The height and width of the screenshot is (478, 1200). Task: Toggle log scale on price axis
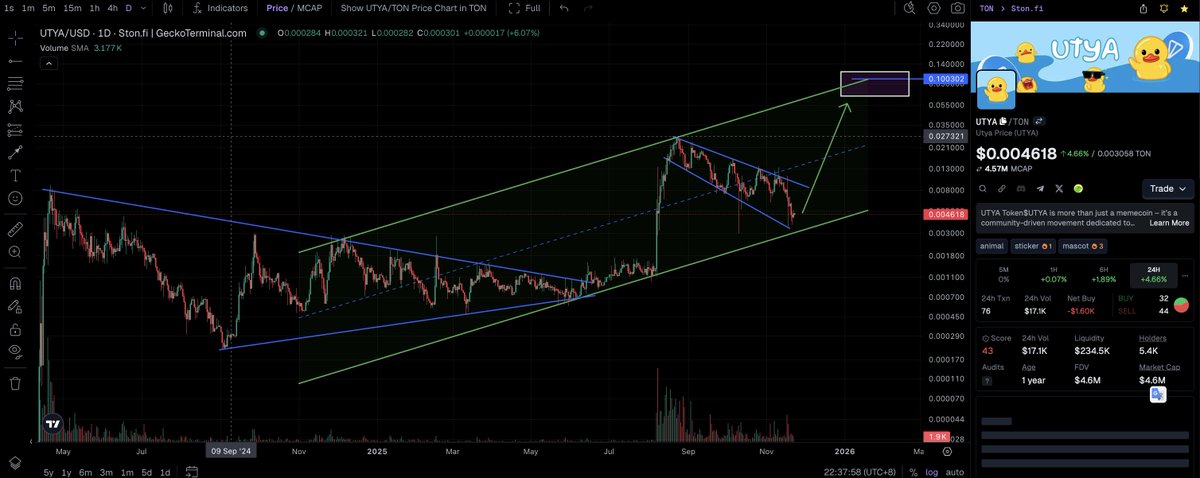click(x=933, y=472)
